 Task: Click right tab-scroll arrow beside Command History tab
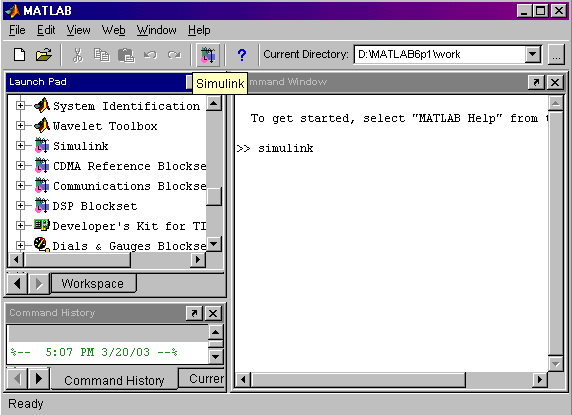point(39,379)
